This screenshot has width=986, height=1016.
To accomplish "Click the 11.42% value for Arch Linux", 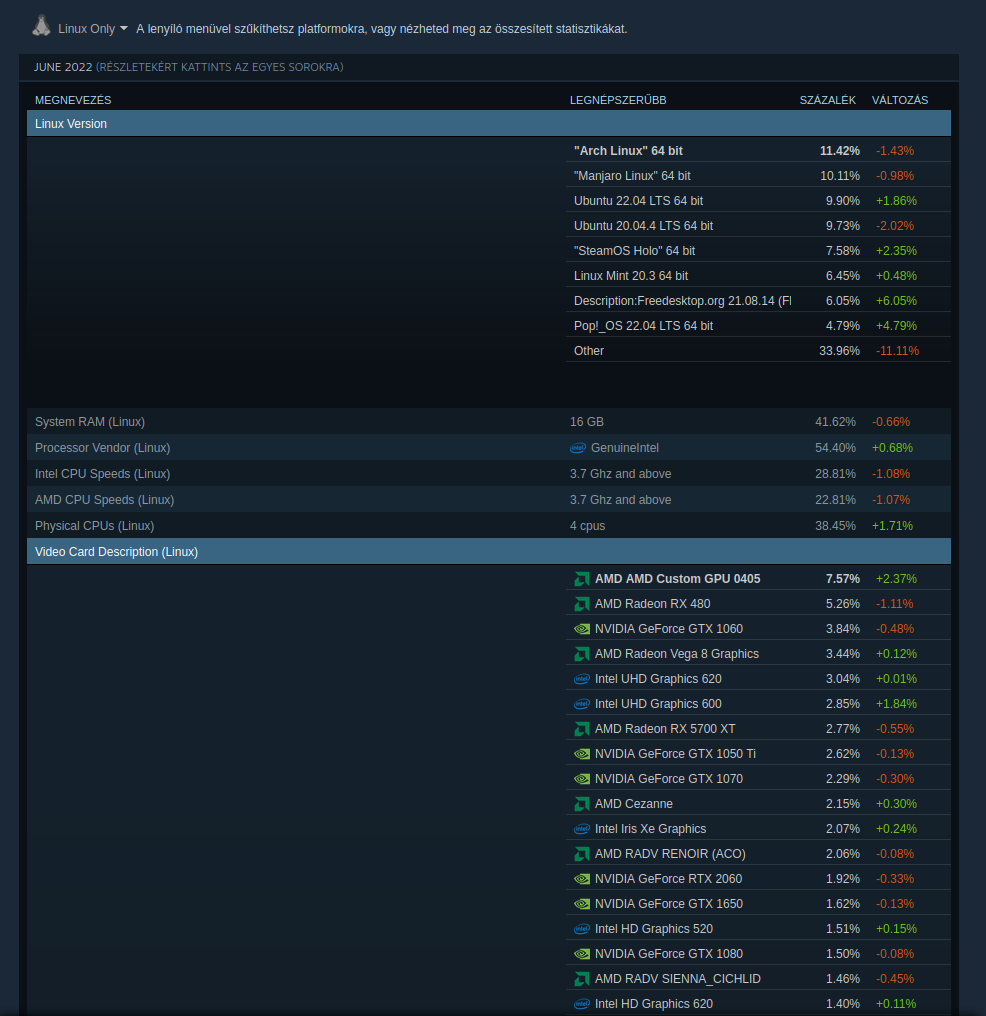I will coord(840,150).
